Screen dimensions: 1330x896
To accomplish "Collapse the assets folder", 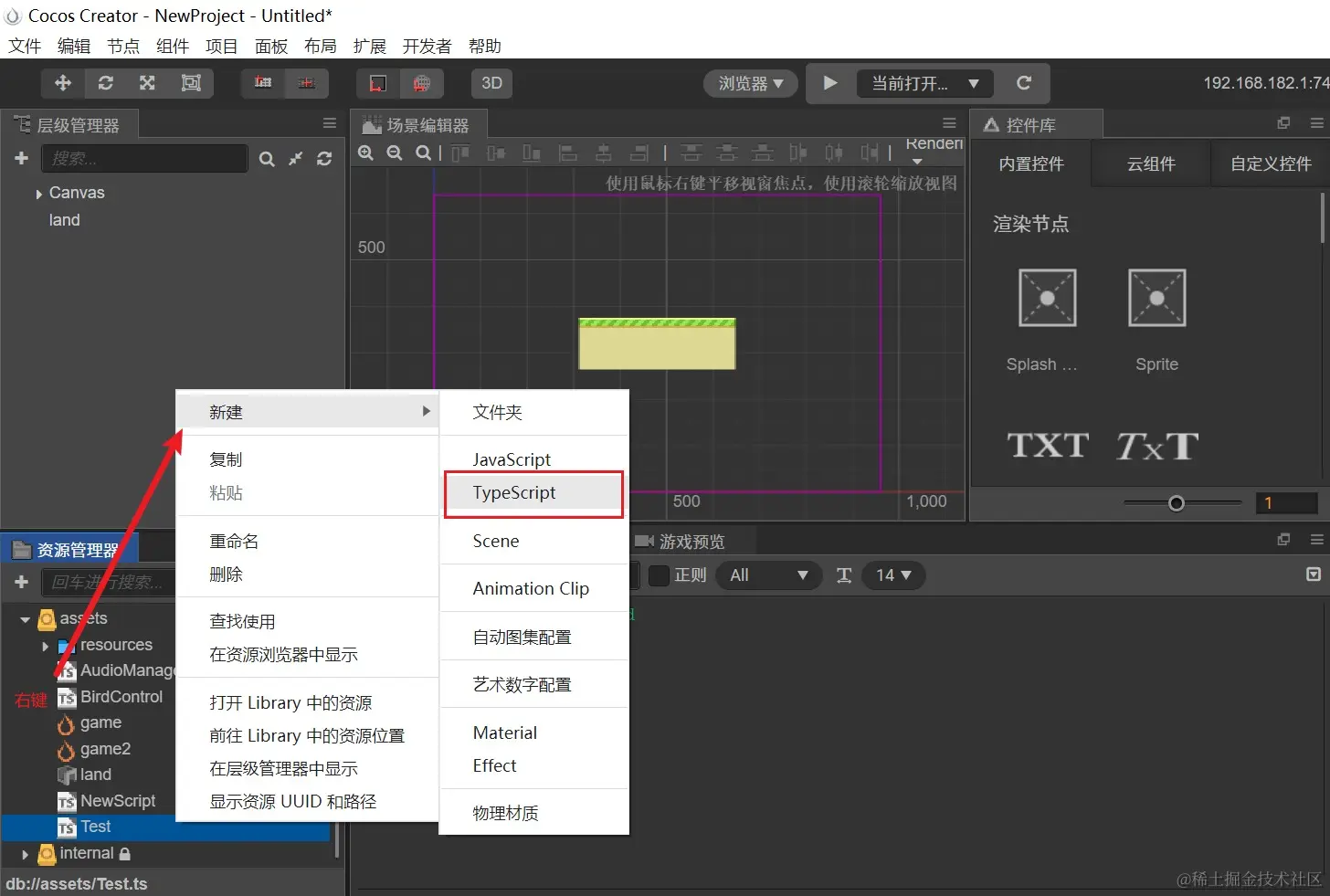I will coord(25,619).
